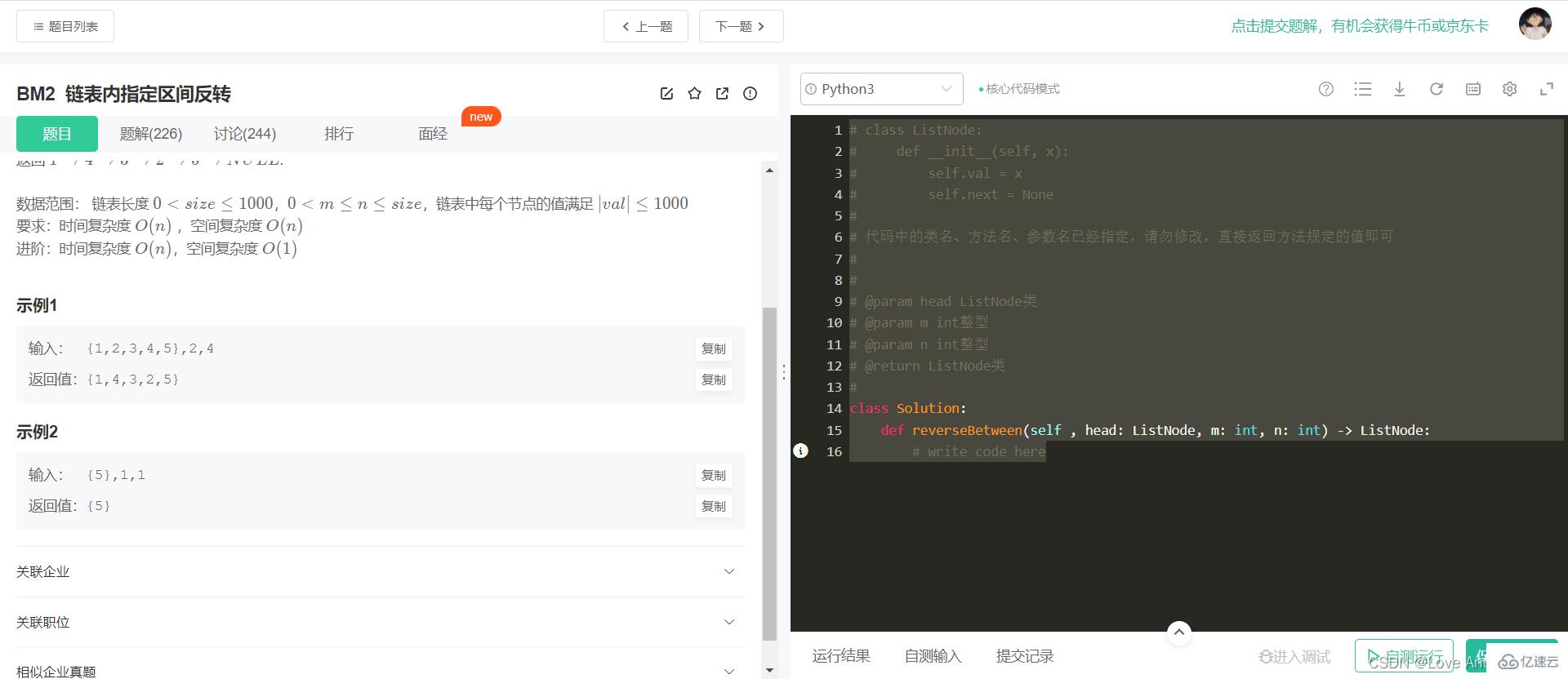
Task: Click the panel divider drag handle
Action: (x=784, y=372)
